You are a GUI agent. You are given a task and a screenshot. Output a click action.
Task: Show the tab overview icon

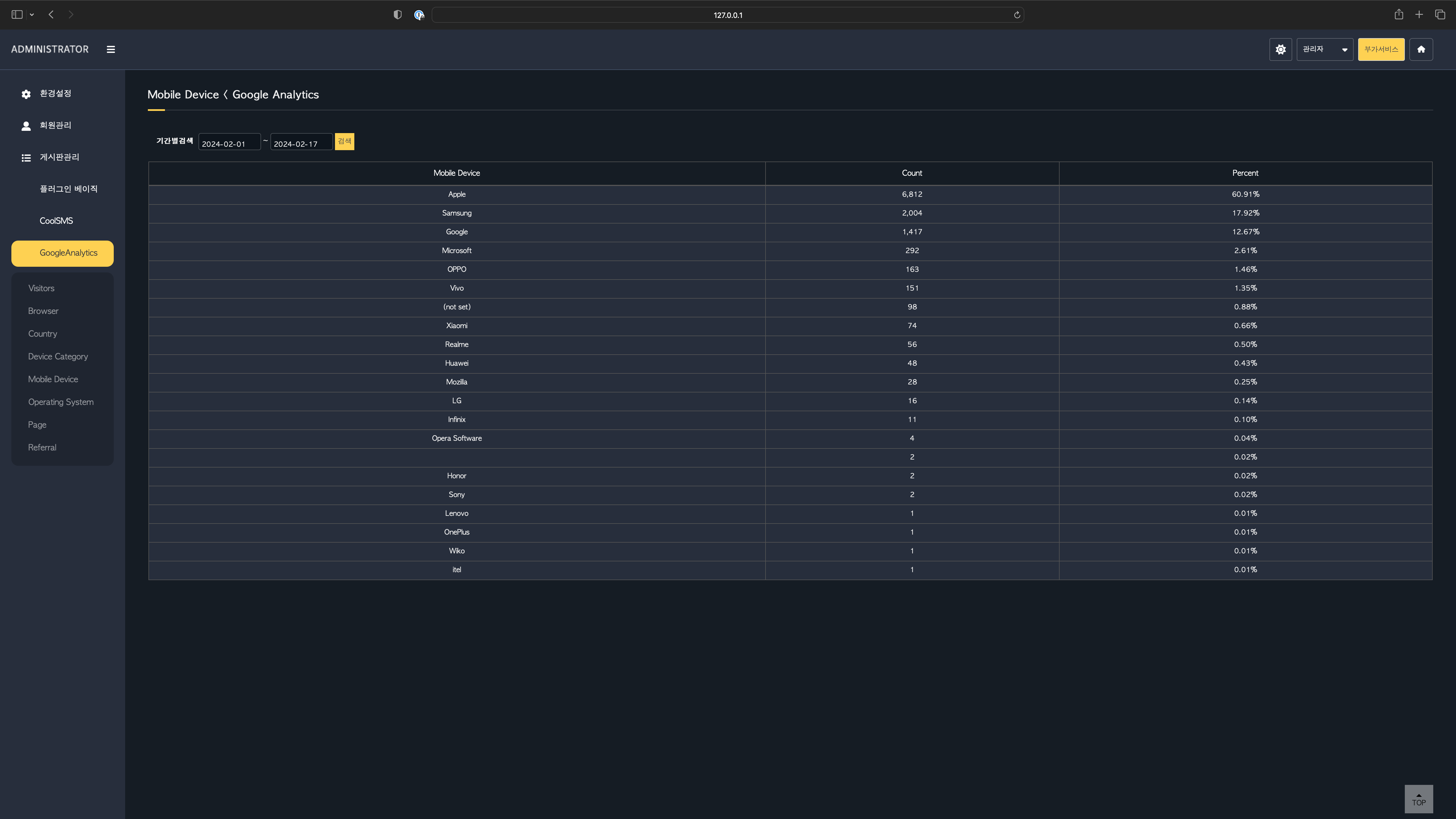pos(1440,15)
